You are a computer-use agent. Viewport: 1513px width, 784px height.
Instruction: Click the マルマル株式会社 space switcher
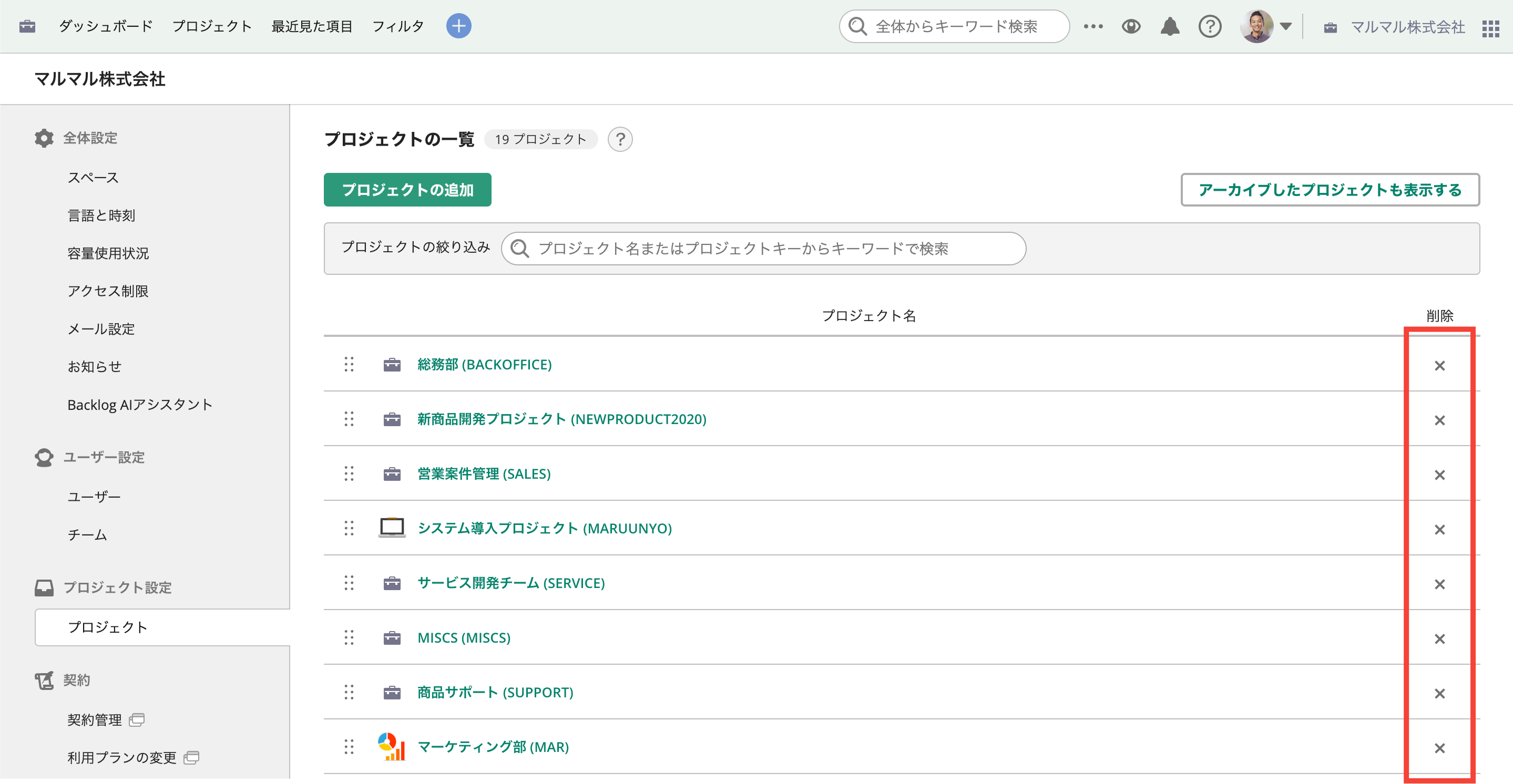click(x=1394, y=27)
